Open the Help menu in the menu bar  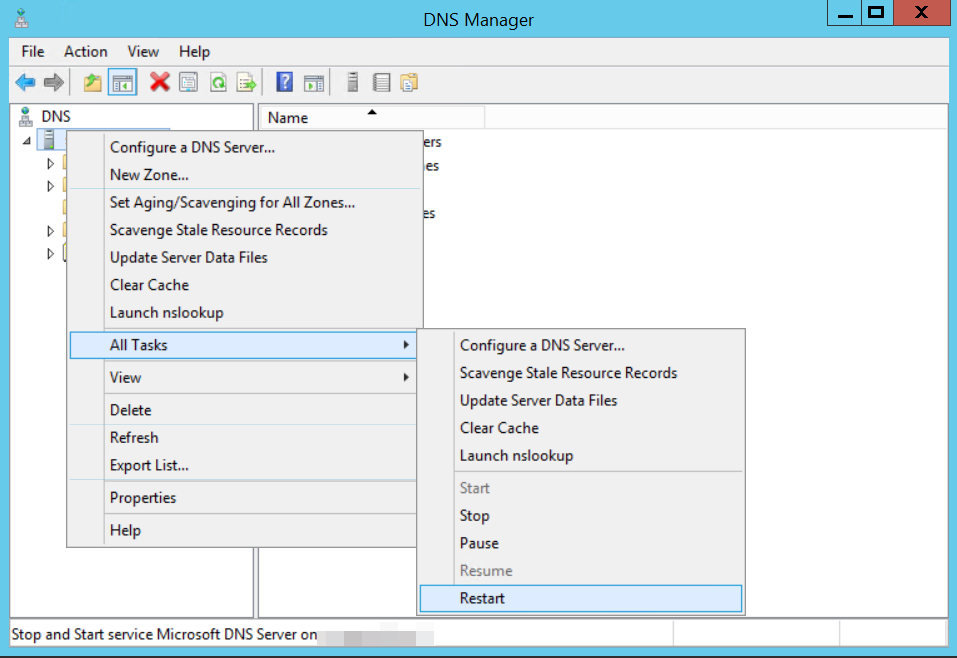pos(194,51)
